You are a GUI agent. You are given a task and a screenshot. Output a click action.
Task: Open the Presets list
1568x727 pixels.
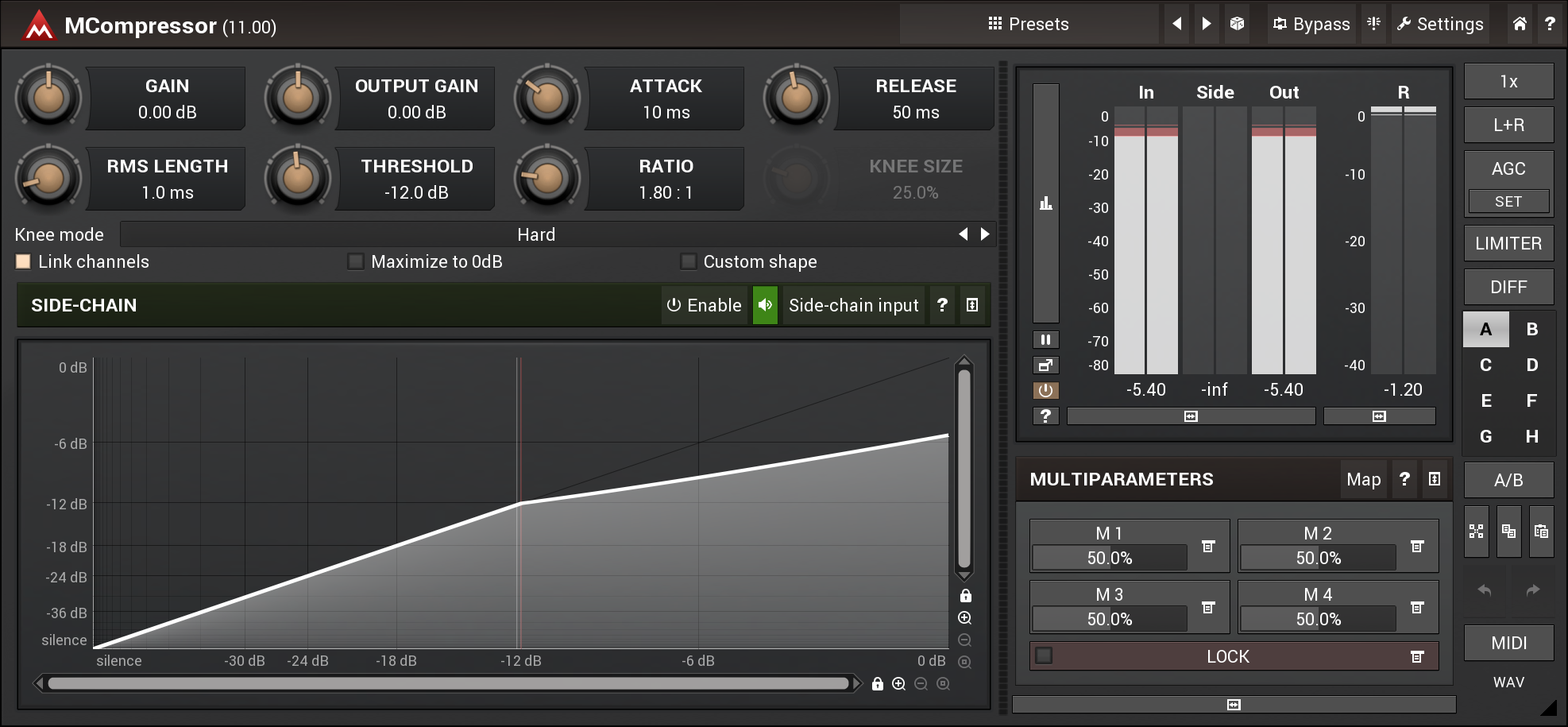1029,24
